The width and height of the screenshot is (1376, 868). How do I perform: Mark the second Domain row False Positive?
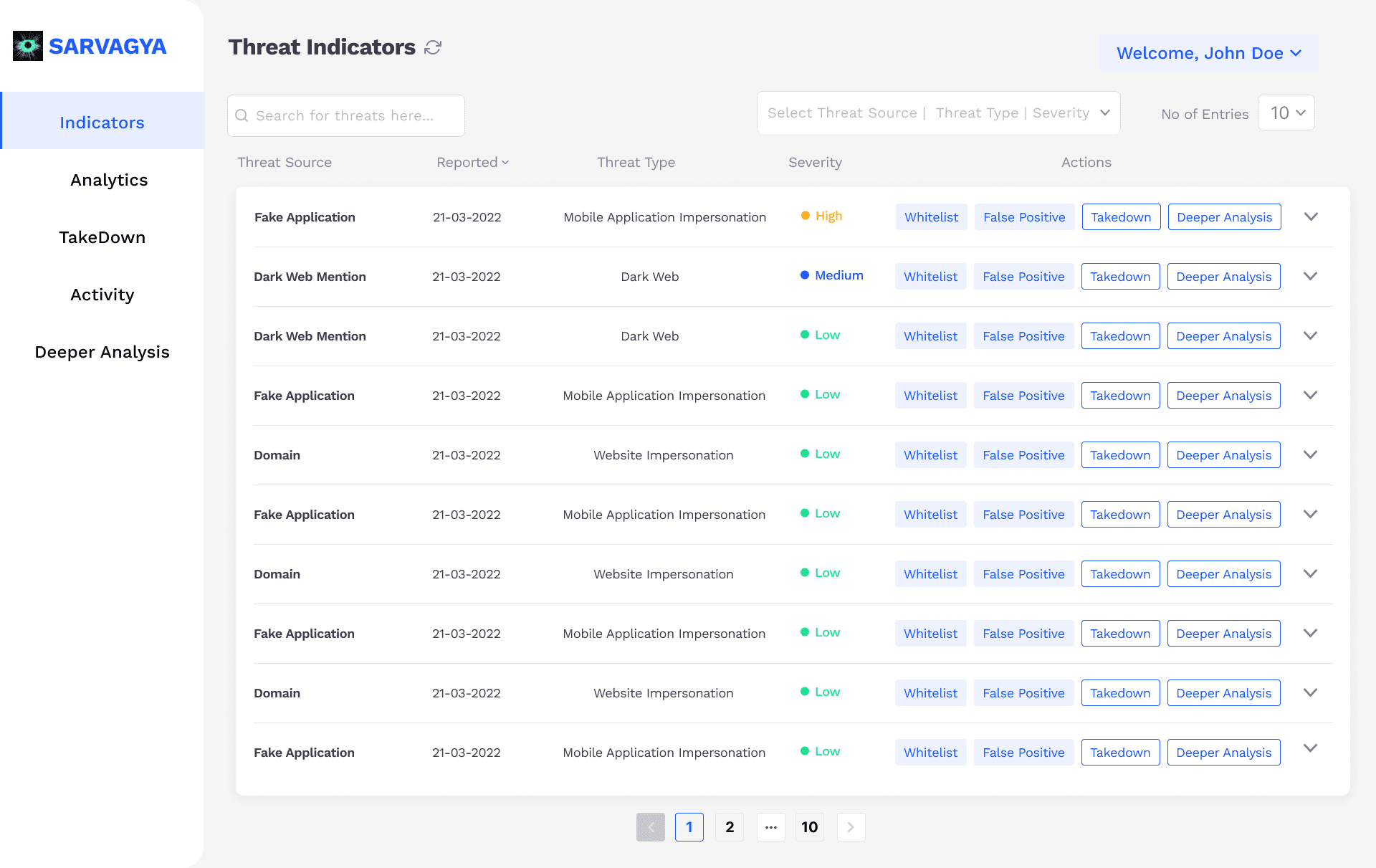point(1023,574)
